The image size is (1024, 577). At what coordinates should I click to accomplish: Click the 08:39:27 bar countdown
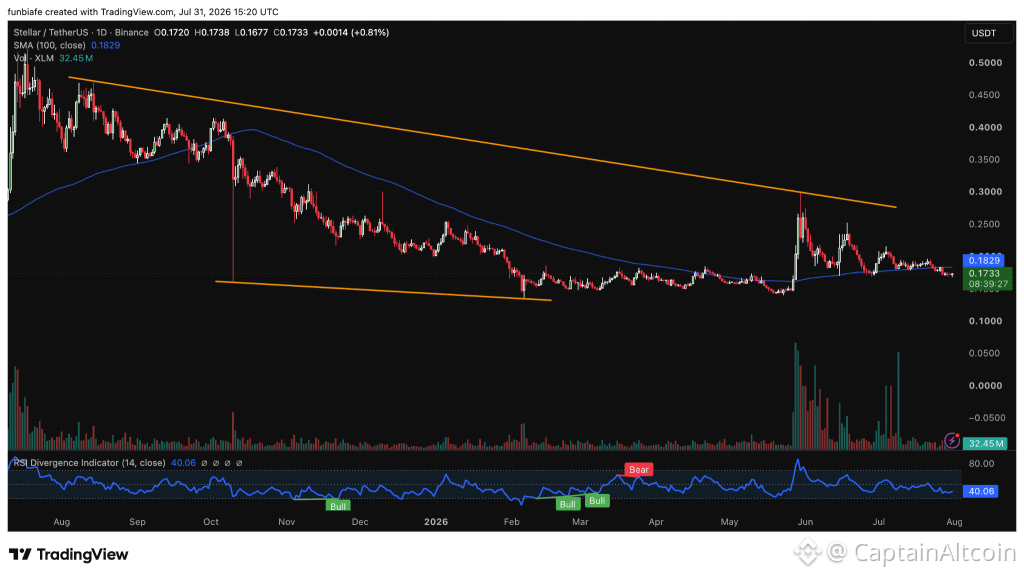[988, 285]
